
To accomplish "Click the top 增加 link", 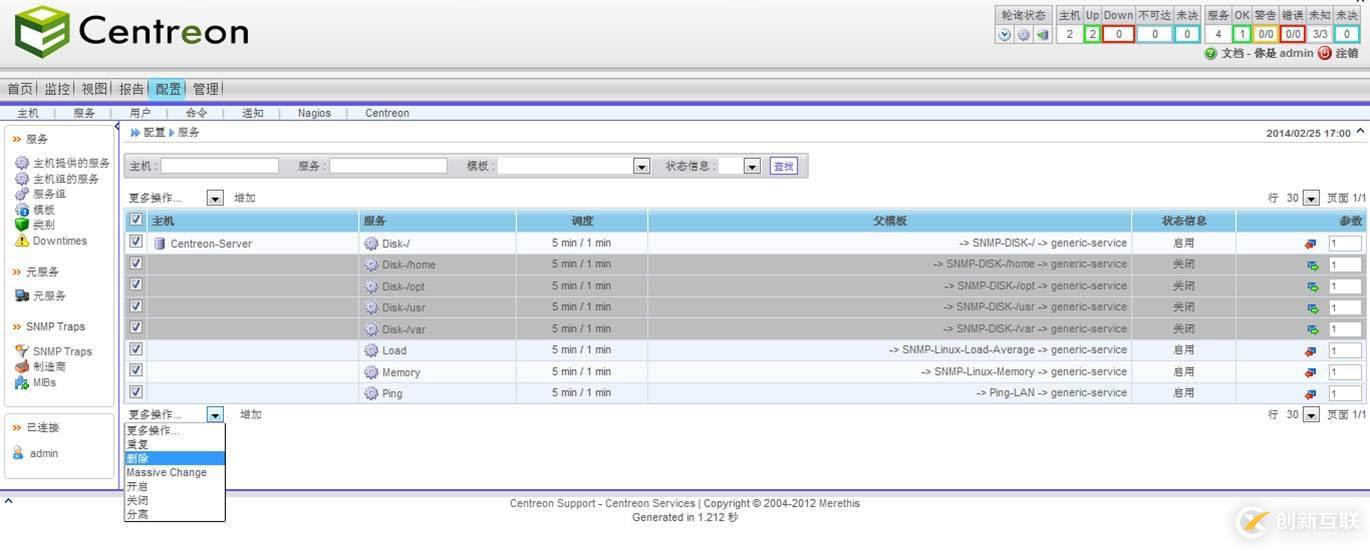I will point(245,198).
